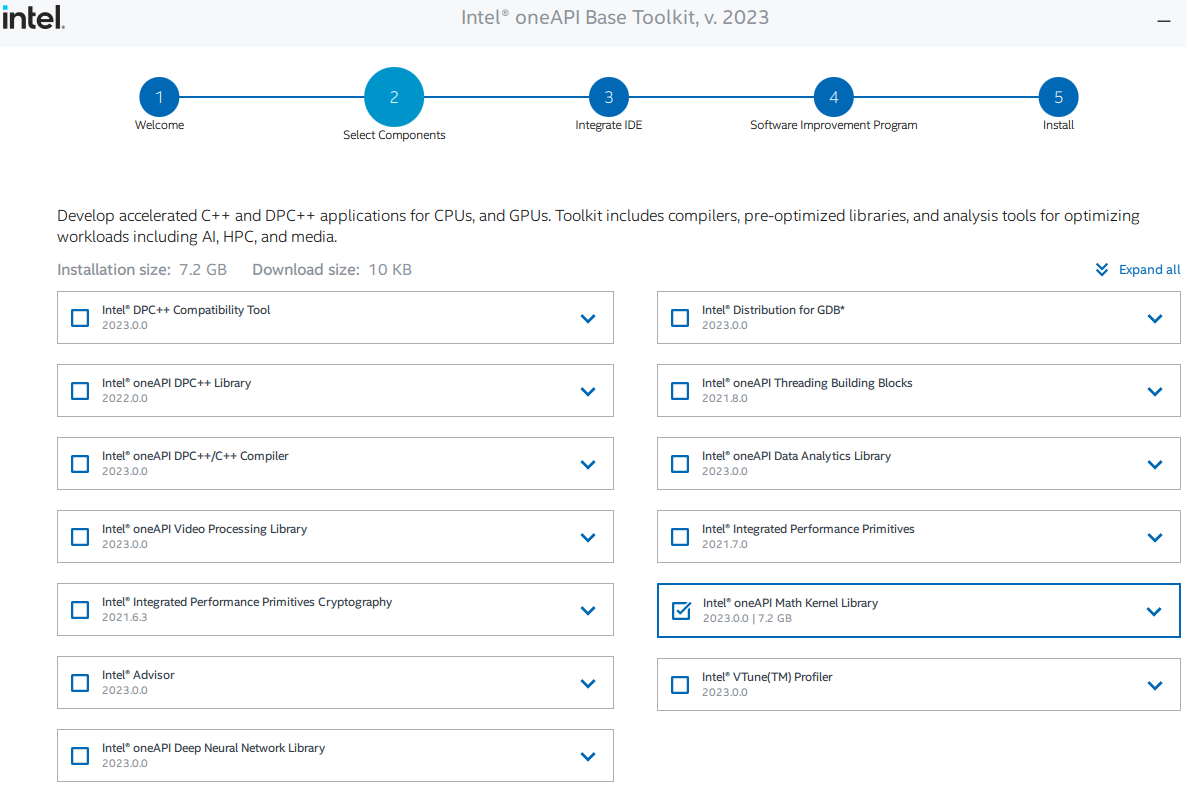Jump to step 3 Integrate IDE
This screenshot has width=1187, height=788.
pos(609,97)
